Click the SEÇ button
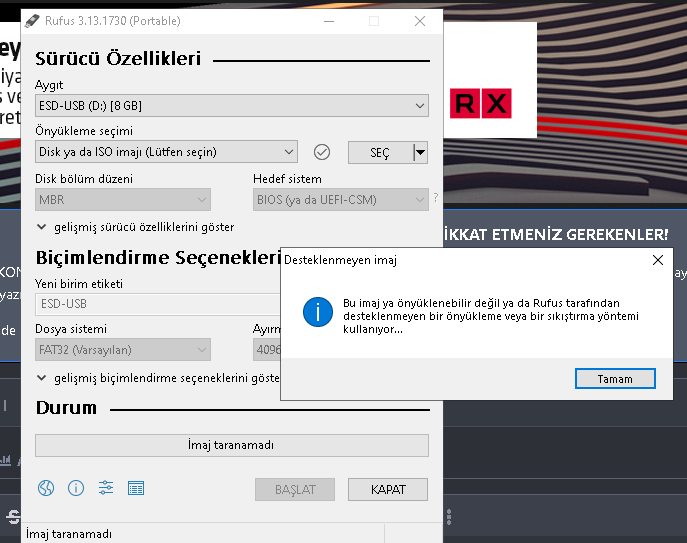The image size is (687, 543). point(380,153)
